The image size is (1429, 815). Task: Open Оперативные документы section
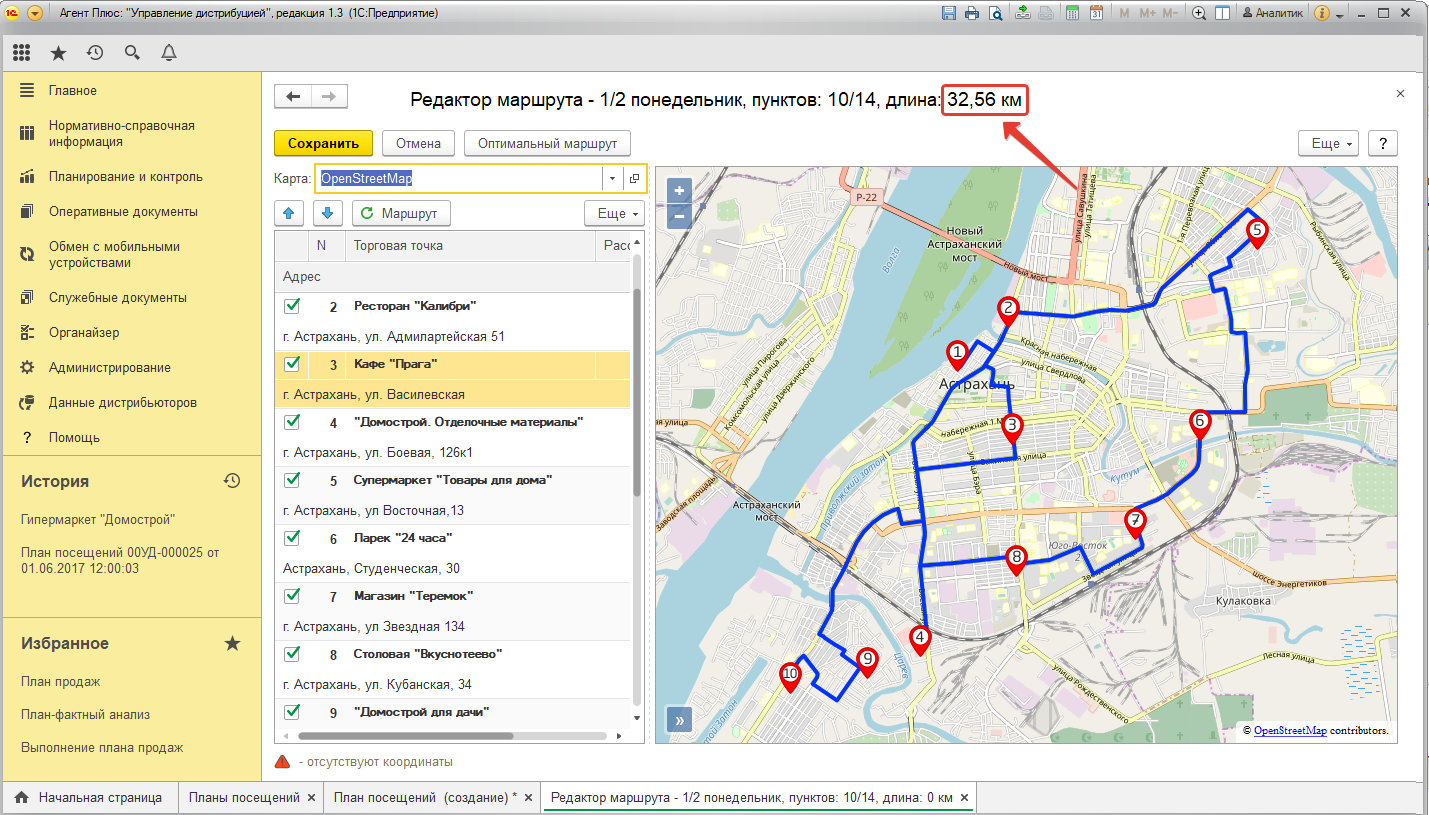pyautogui.click(x=123, y=212)
